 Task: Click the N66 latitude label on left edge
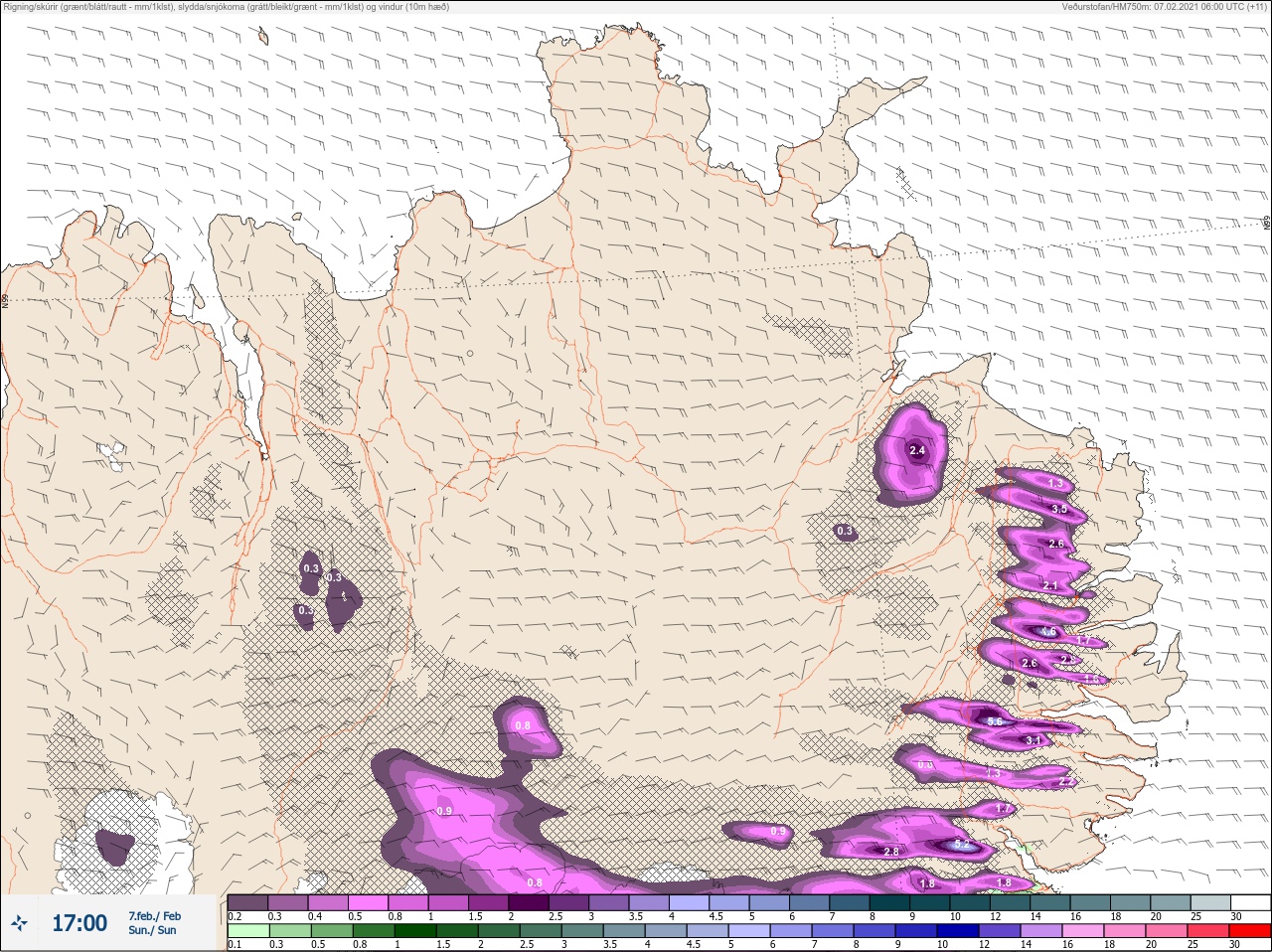point(4,300)
